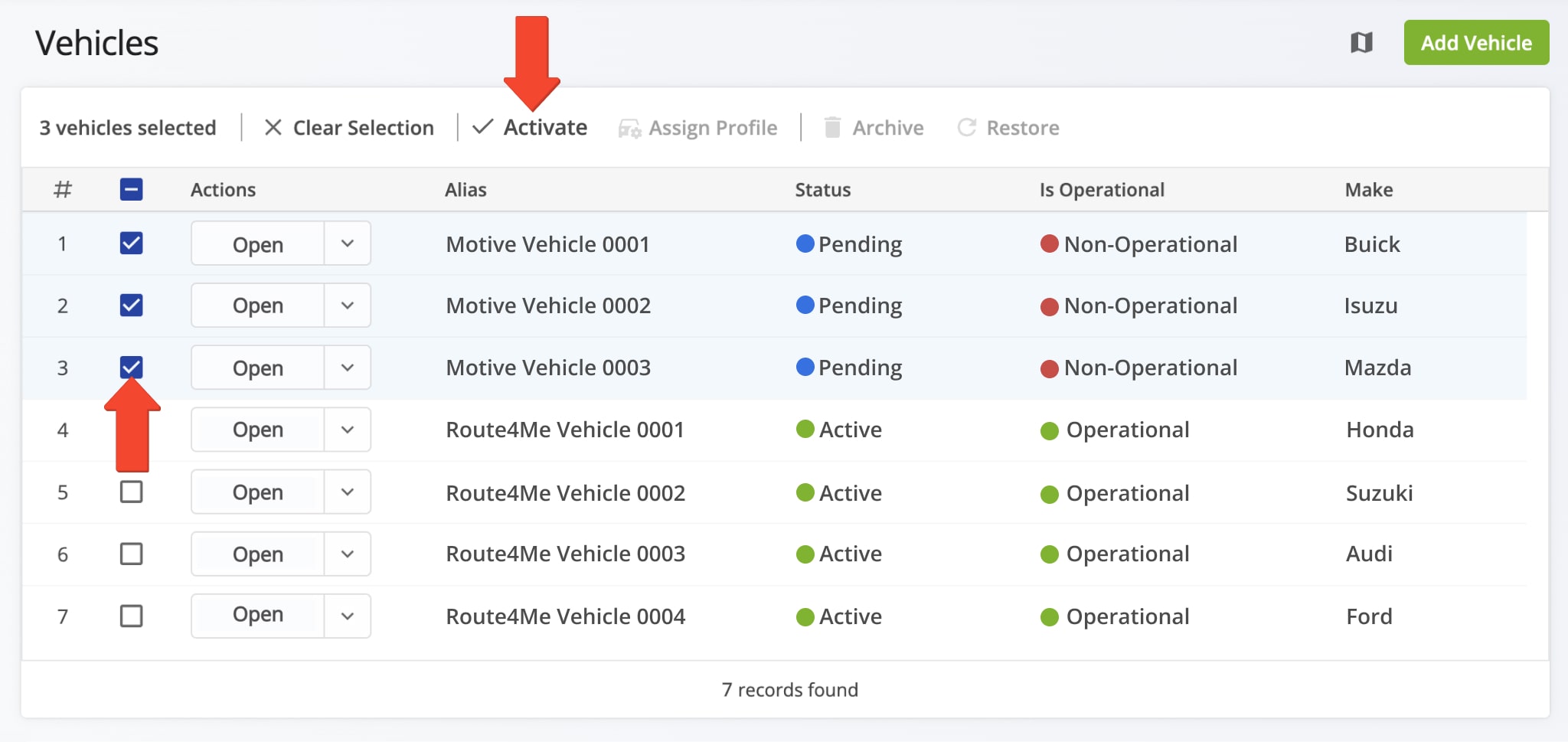Open Motive Vehicle 0001
Image resolution: width=1568 pixels, height=742 pixels.
[258, 244]
